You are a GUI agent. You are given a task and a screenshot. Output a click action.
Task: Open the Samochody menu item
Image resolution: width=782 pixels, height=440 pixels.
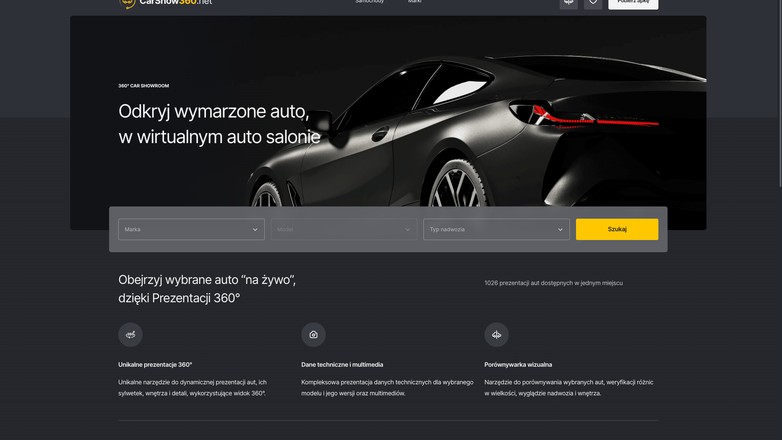point(369,2)
